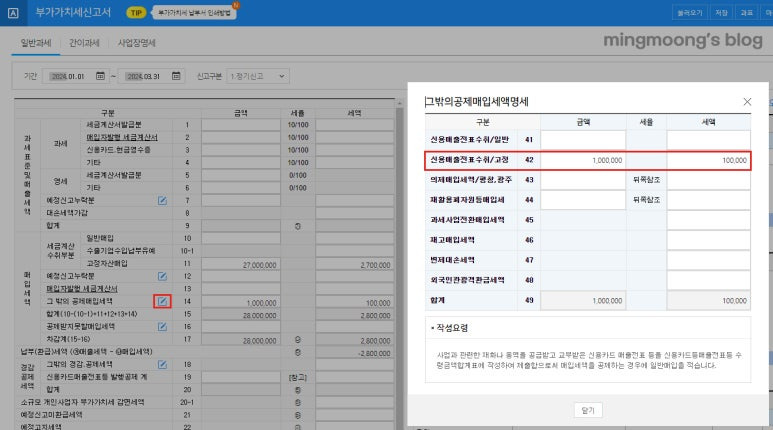Select the 일반과세 tab
The image size is (773, 430).
[36, 43]
